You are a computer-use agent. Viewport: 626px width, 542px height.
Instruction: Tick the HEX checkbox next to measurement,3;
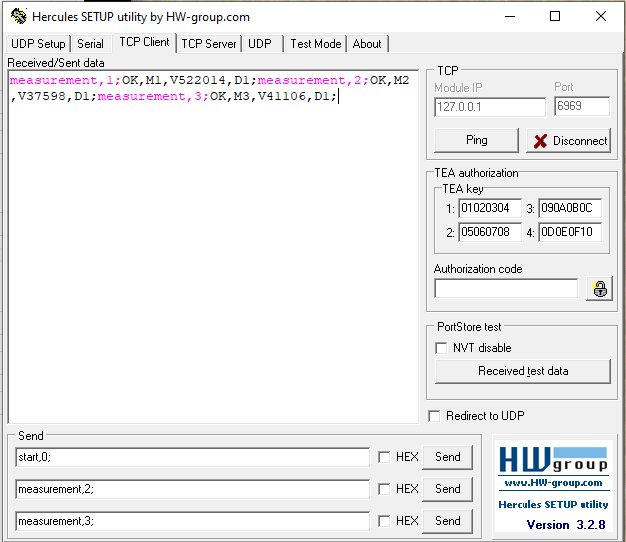coord(384,521)
